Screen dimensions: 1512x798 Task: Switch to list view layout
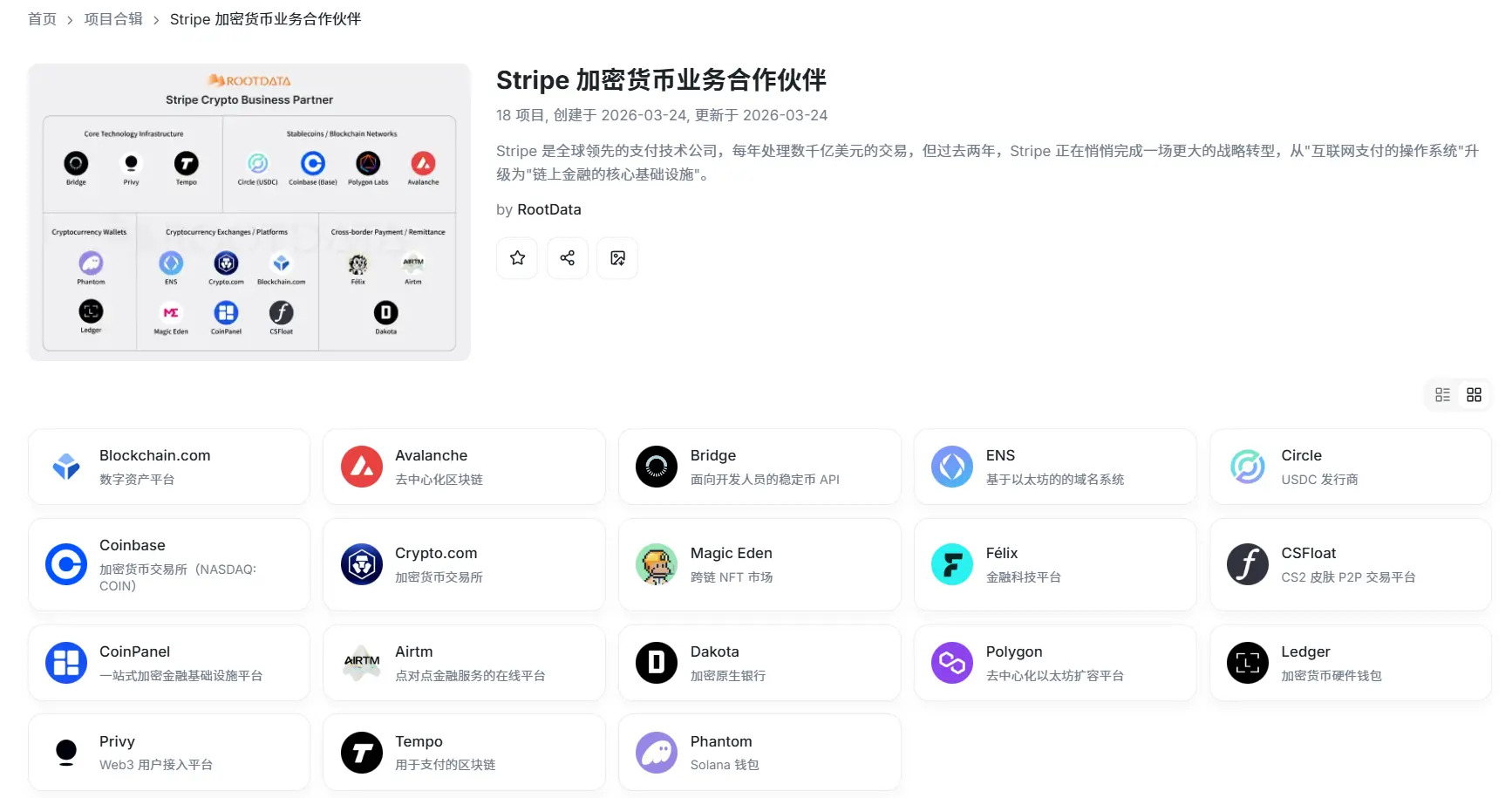pos(1443,395)
